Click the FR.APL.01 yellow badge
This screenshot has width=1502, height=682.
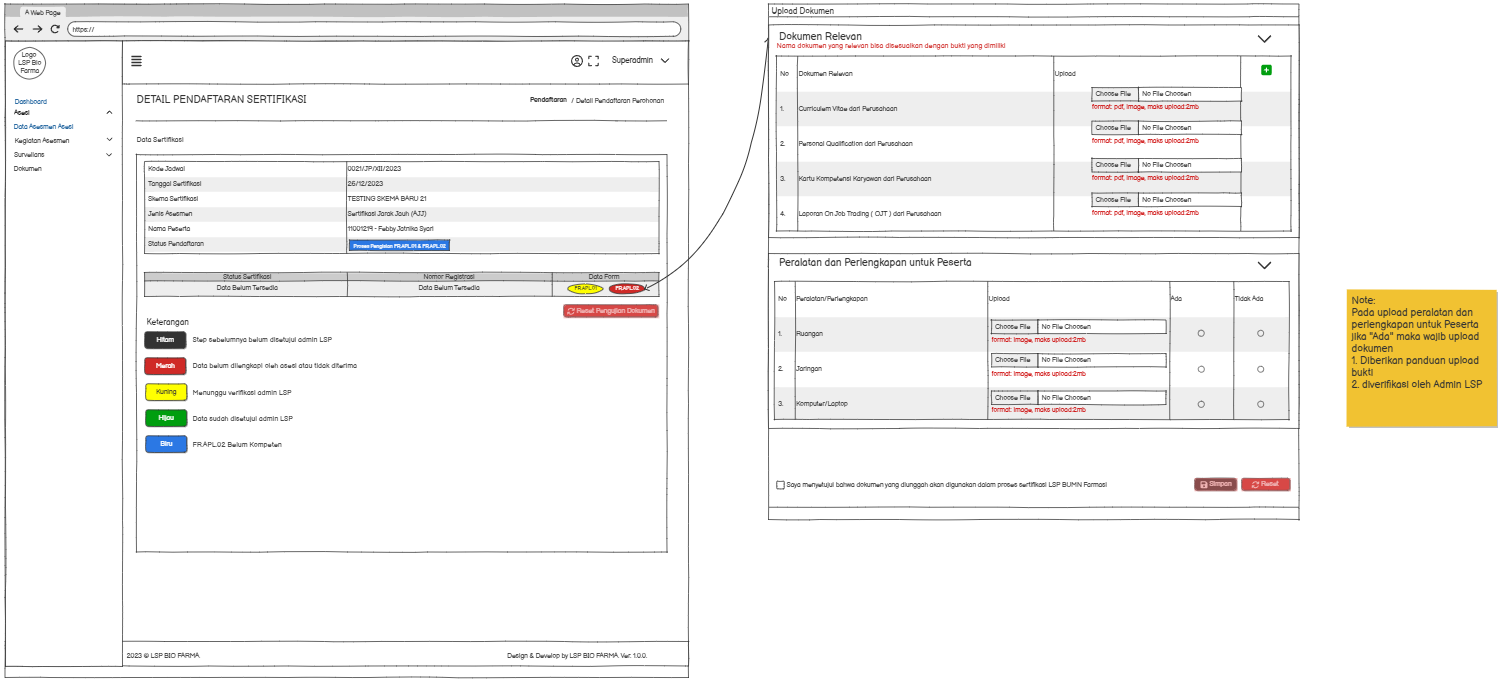point(585,288)
